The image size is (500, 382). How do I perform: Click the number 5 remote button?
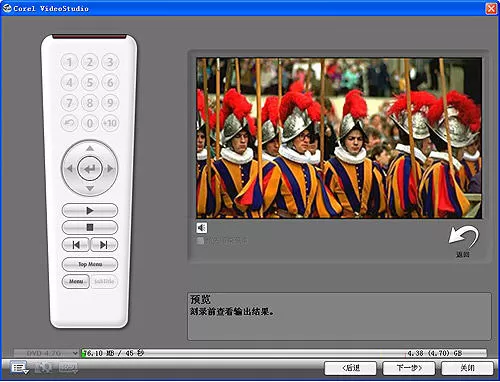coord(90,82)
